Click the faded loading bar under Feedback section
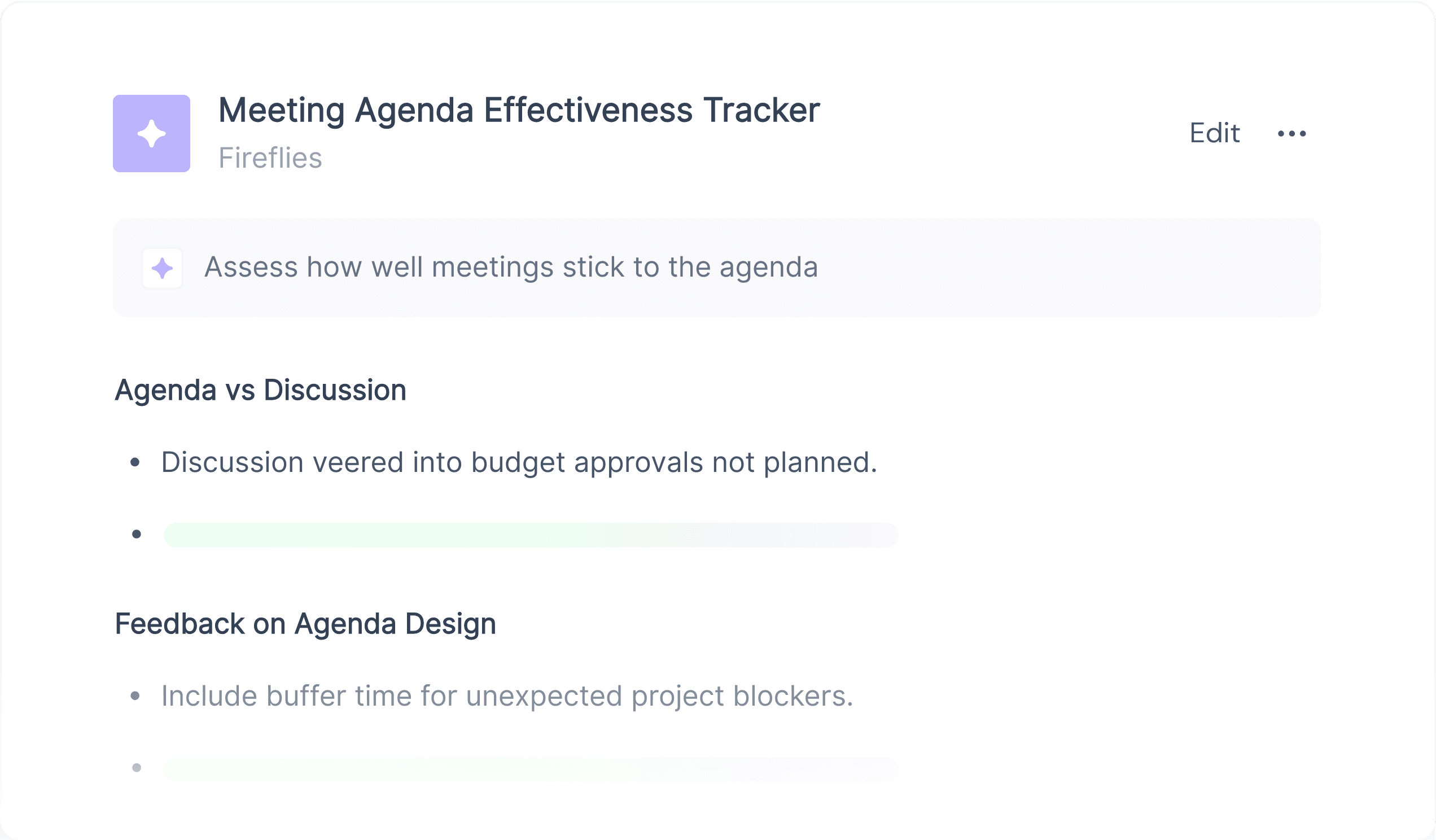The width and height of the screenshot is (1436, 840). coord(531,769)
